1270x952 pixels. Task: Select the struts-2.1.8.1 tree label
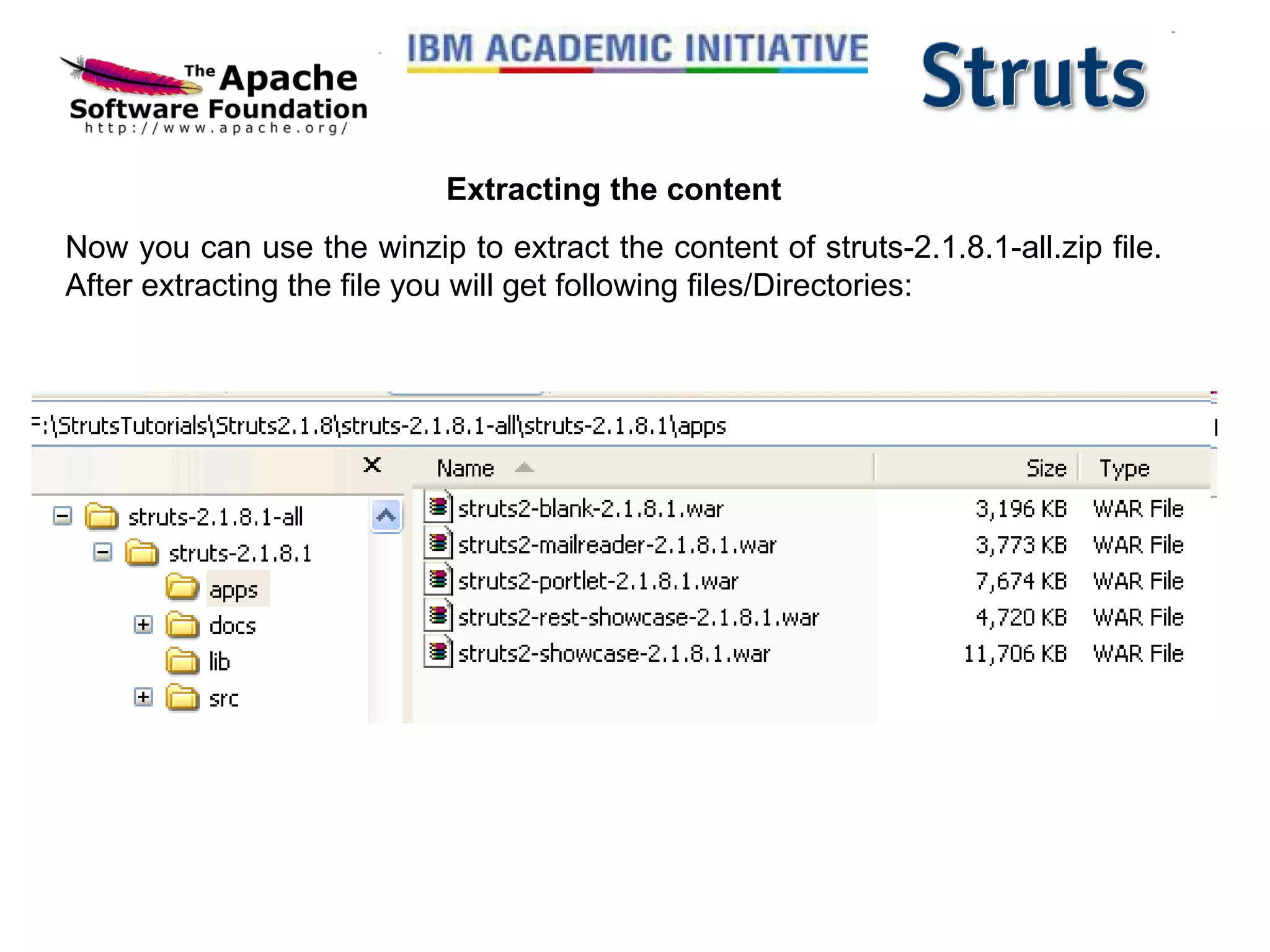coord(240,553)
